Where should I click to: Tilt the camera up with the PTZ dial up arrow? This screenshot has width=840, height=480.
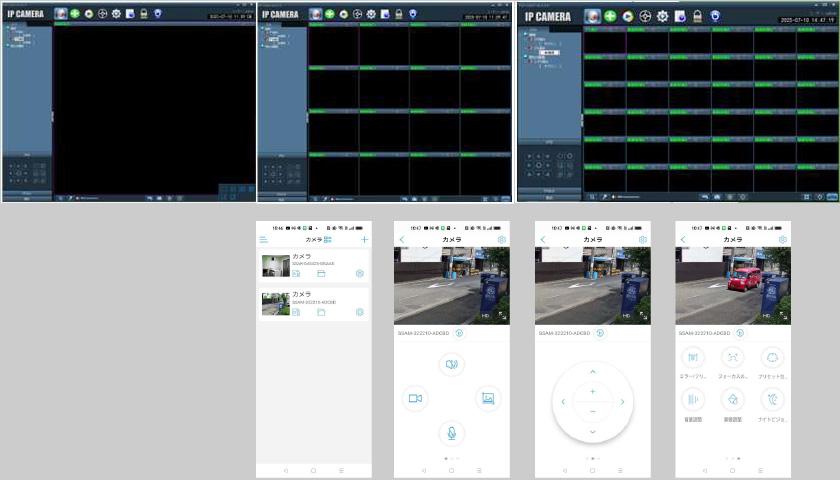coord(592,371)
